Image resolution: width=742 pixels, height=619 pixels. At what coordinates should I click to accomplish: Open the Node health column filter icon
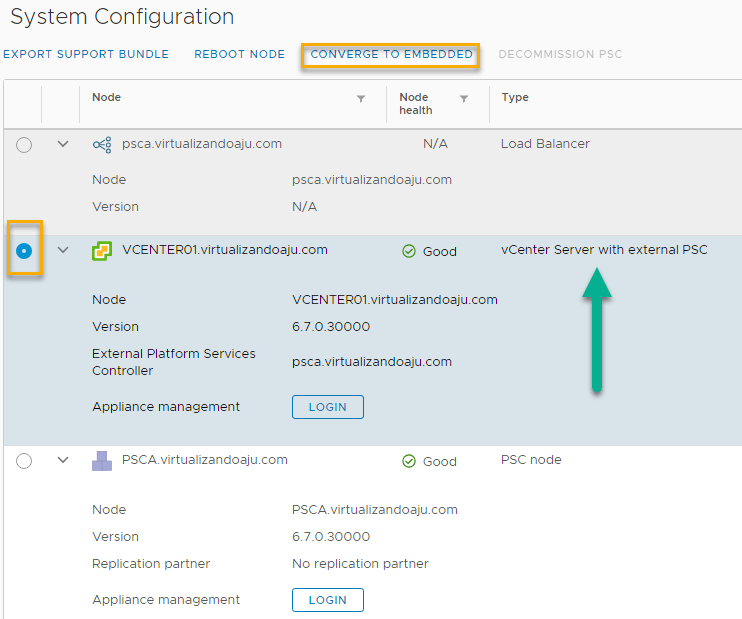pyautogui.click(x=464, y=99)
